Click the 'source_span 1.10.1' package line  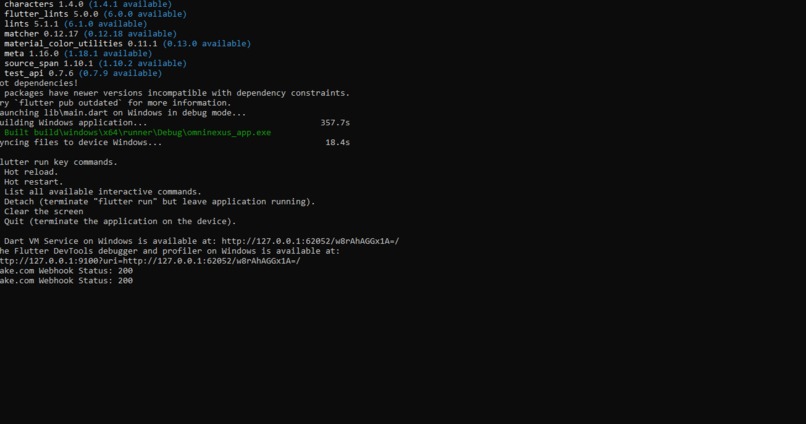tap(95, 63)
